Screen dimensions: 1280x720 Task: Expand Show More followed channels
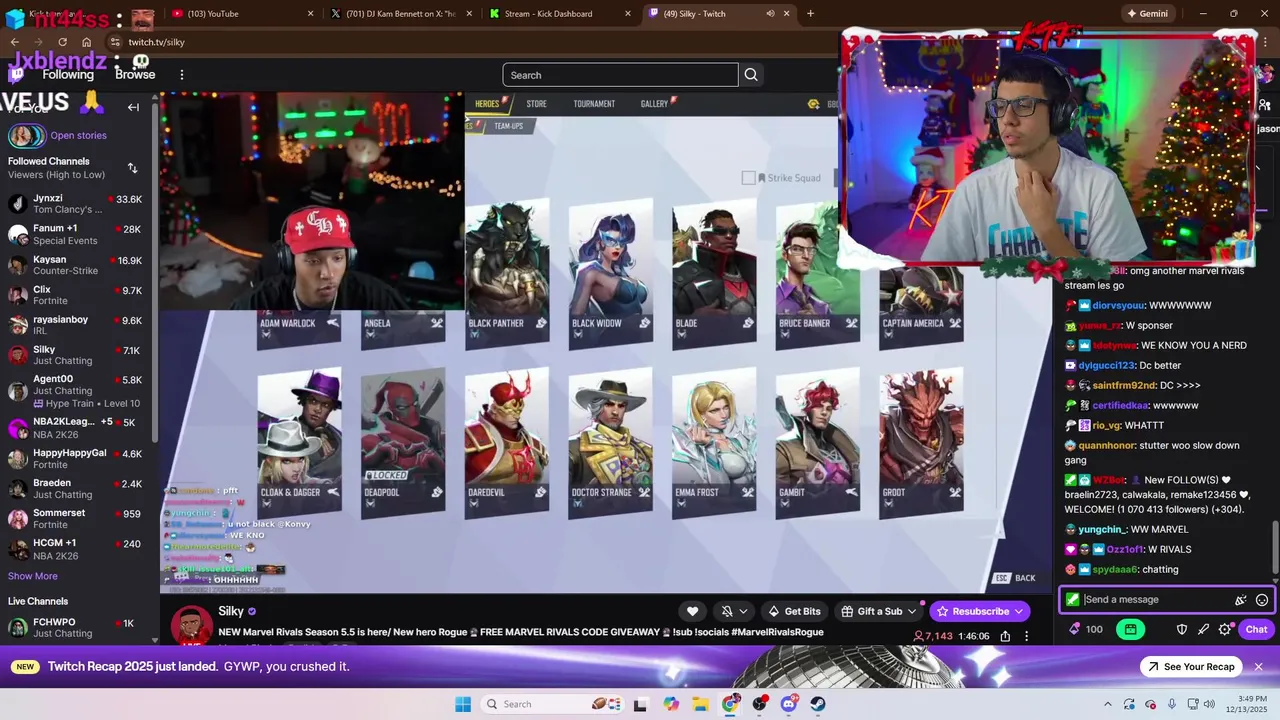(33, 576)
